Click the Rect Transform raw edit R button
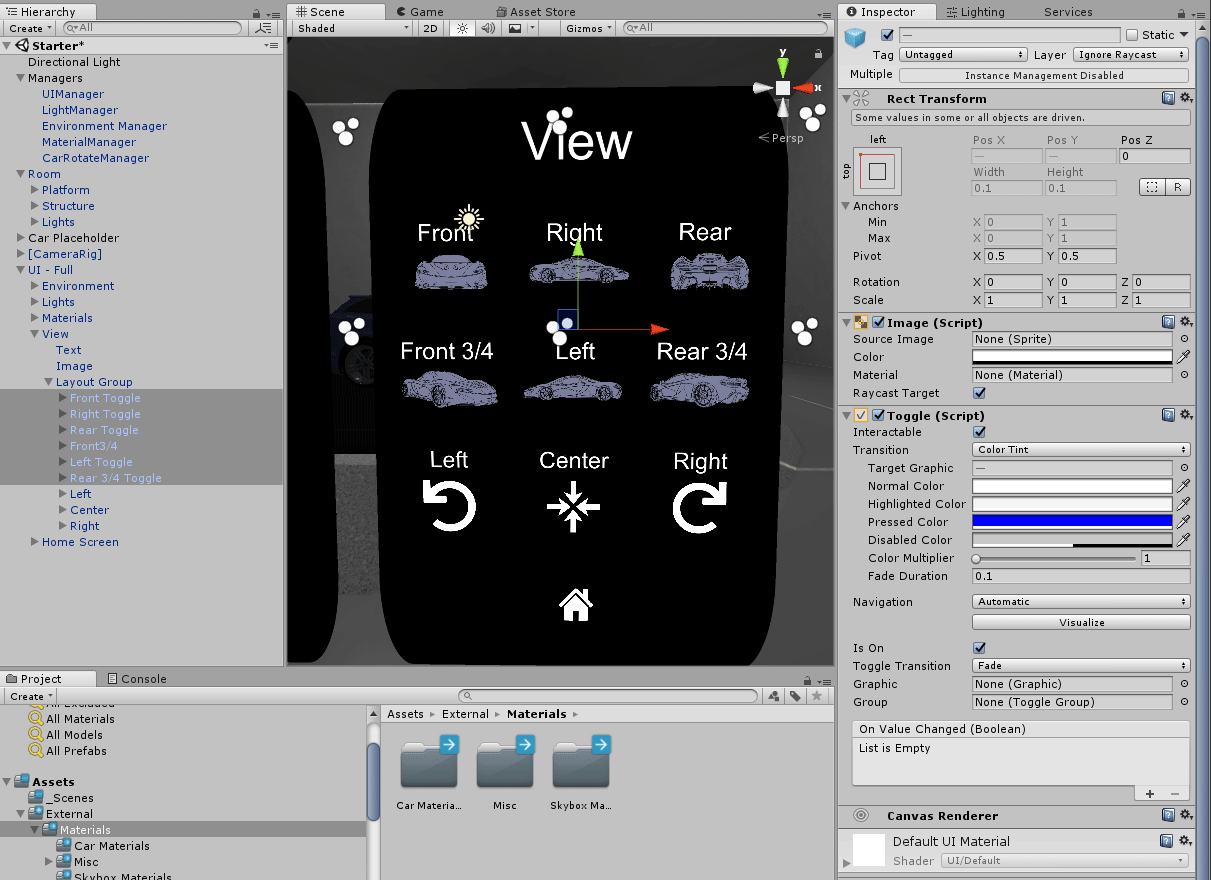Image resolution: width=1211 pixels, height=880 pixels. [1178, 187]
